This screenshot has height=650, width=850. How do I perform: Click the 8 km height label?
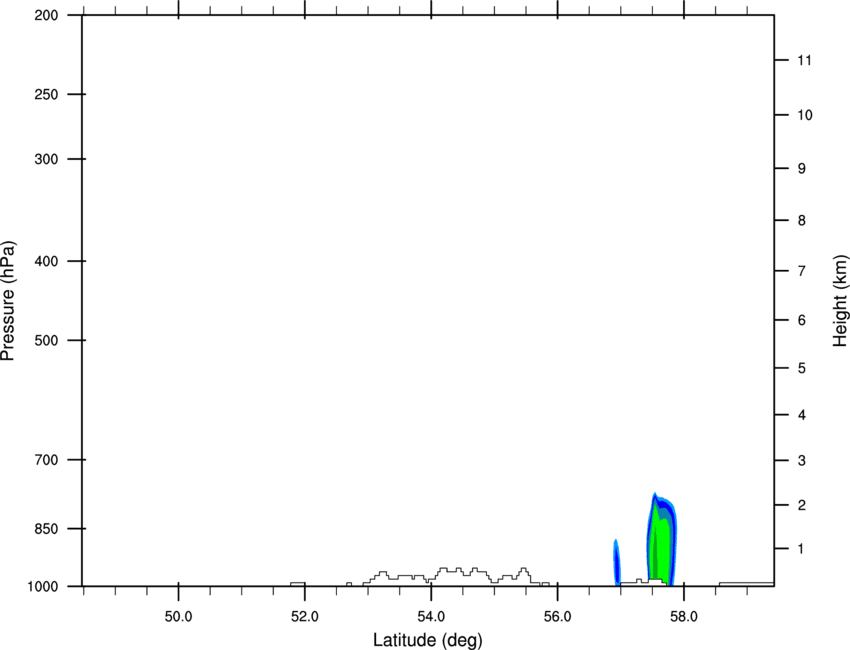[802, 220]
